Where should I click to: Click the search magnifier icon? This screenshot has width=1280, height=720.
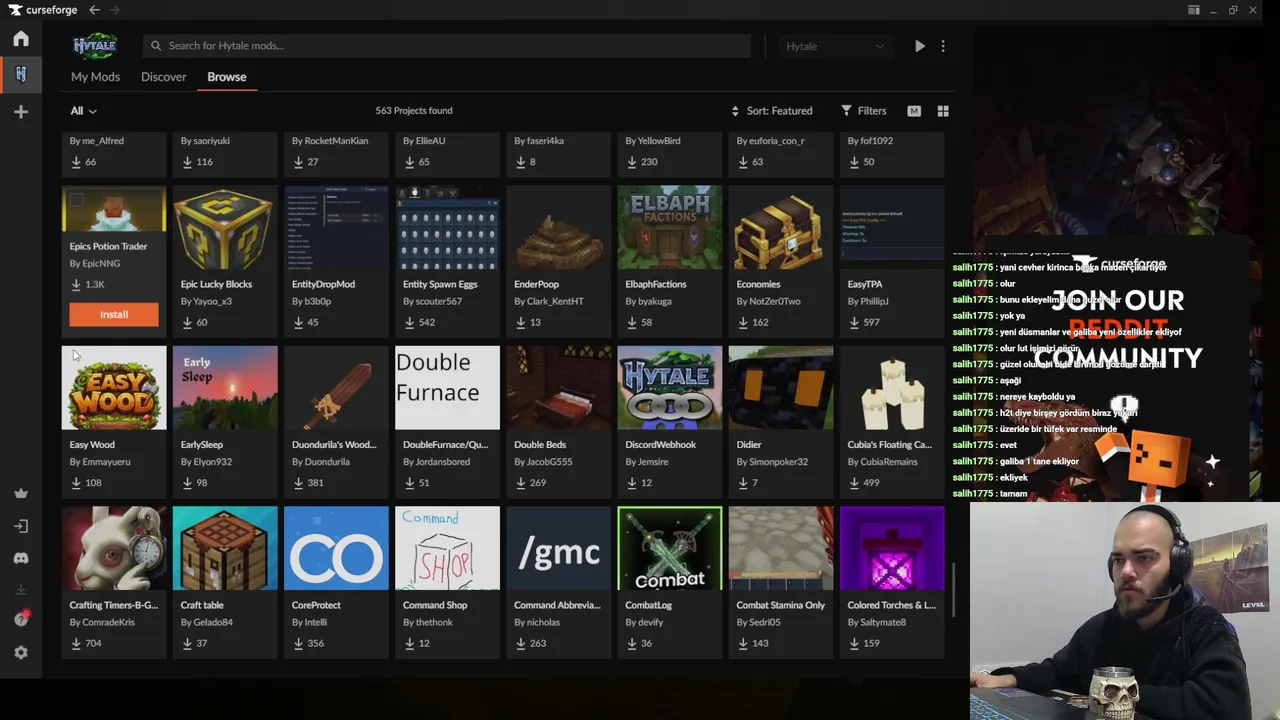coord(156,46)
